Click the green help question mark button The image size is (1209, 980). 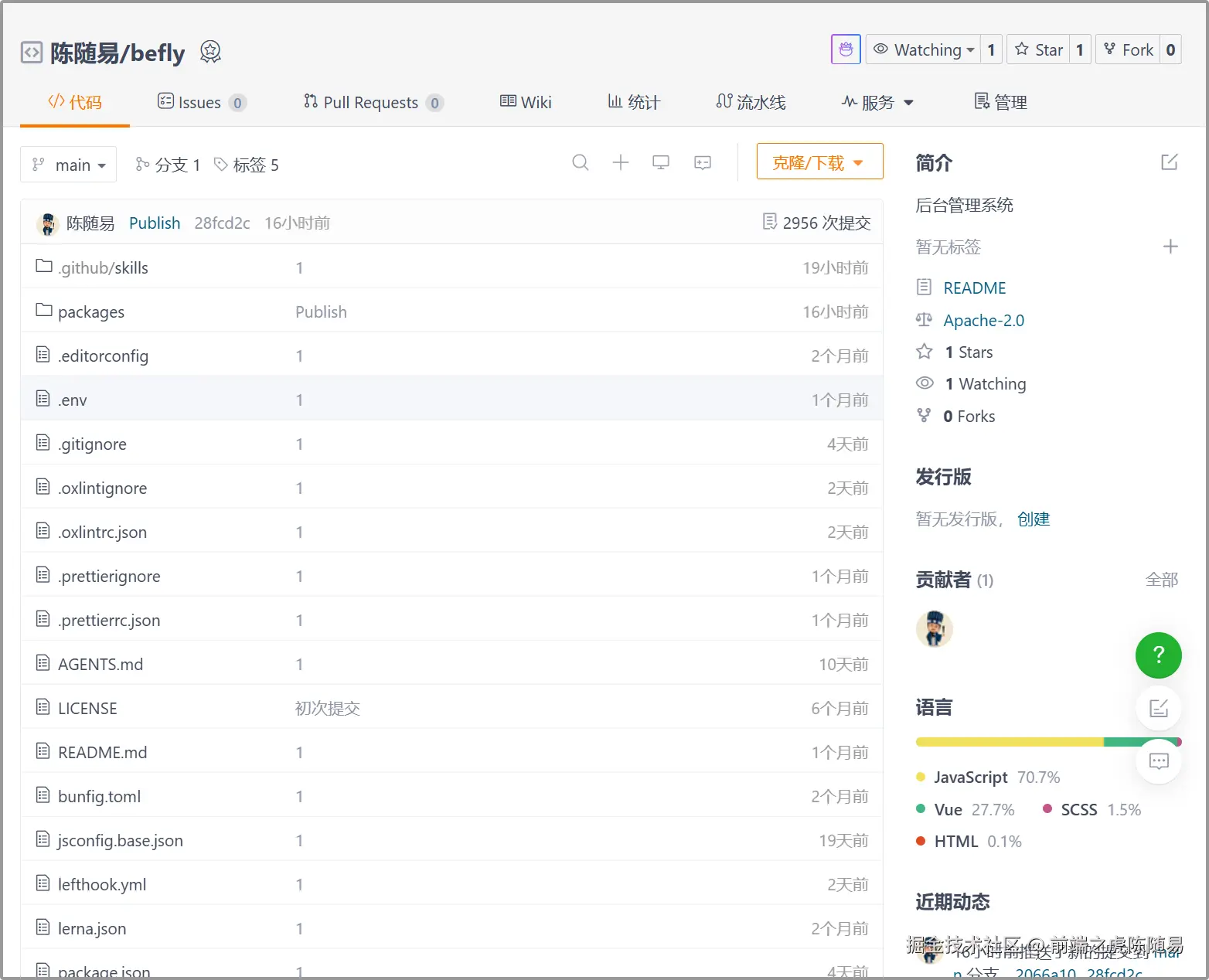pos(1157,655)
